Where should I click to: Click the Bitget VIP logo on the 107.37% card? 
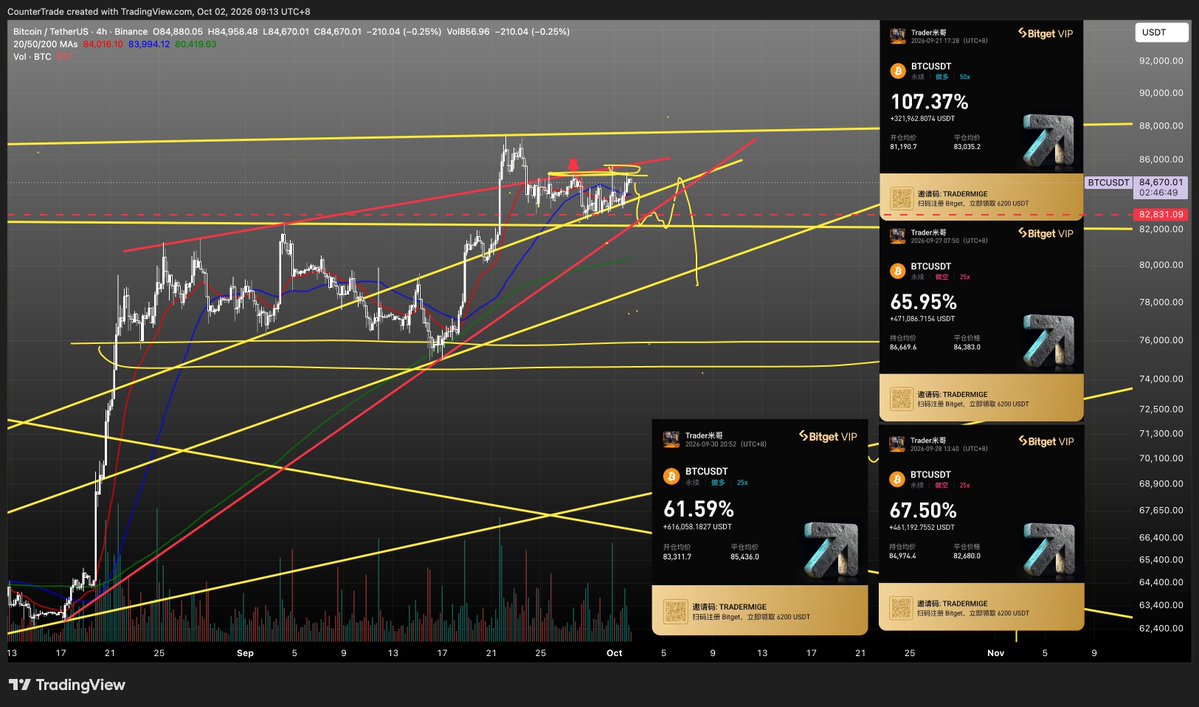pos(1045,34)
